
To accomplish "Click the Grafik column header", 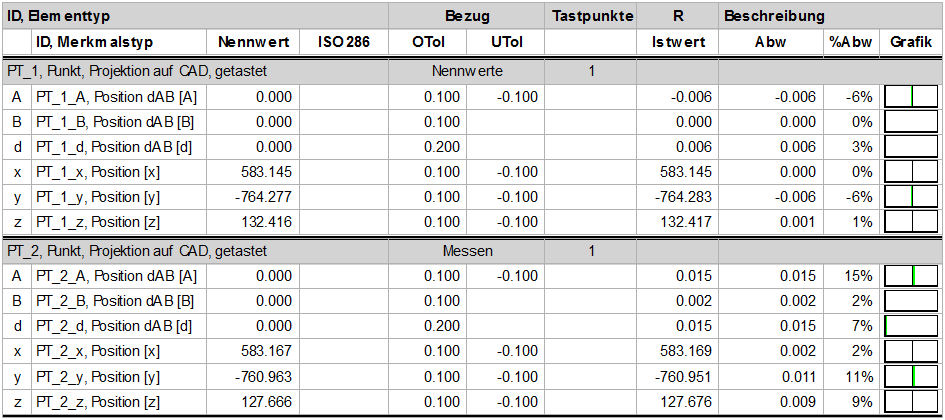I will [911, 42].
